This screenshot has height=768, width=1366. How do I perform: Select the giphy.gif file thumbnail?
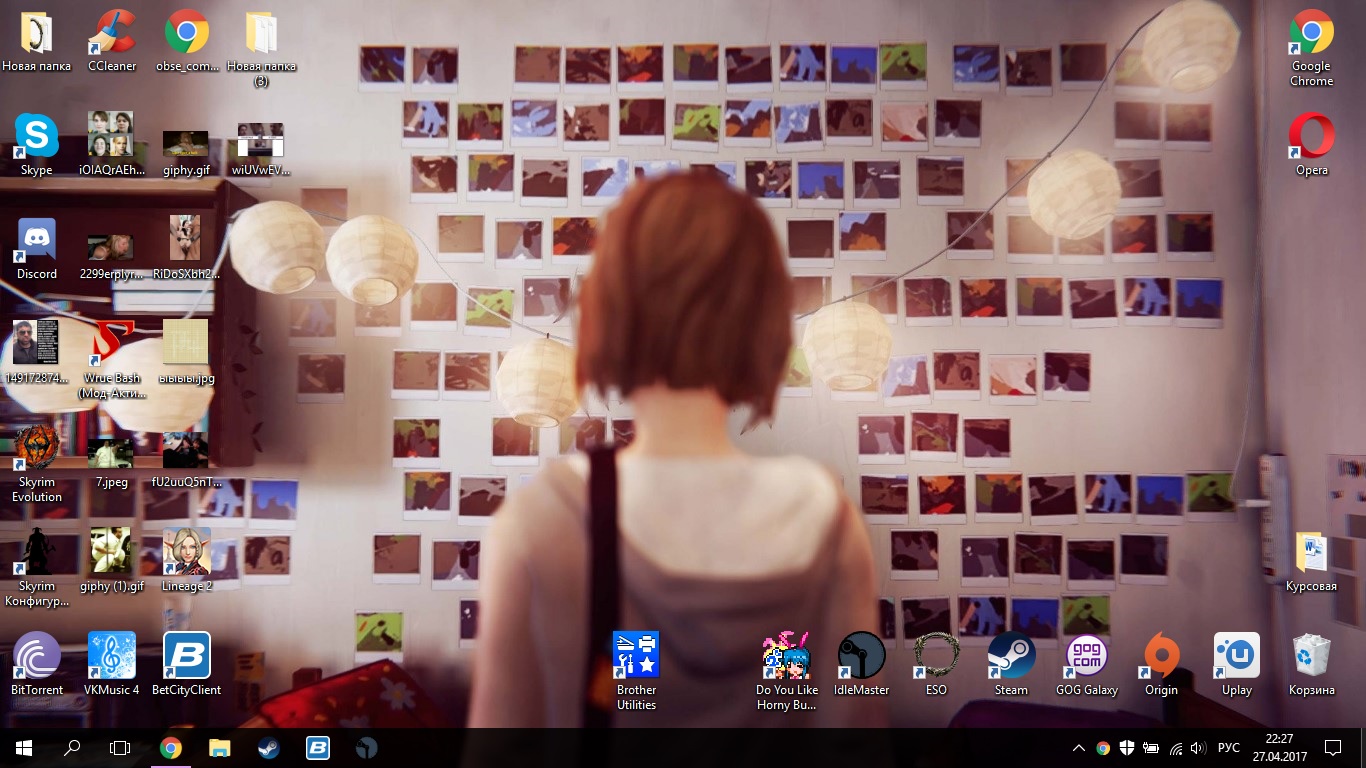[187, 144]
